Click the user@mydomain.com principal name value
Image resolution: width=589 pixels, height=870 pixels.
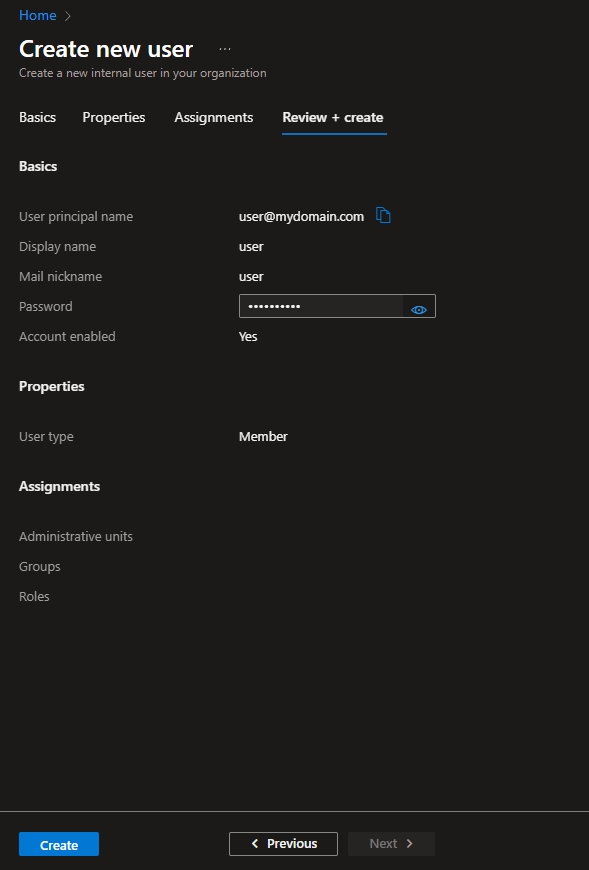coord(301,216)
